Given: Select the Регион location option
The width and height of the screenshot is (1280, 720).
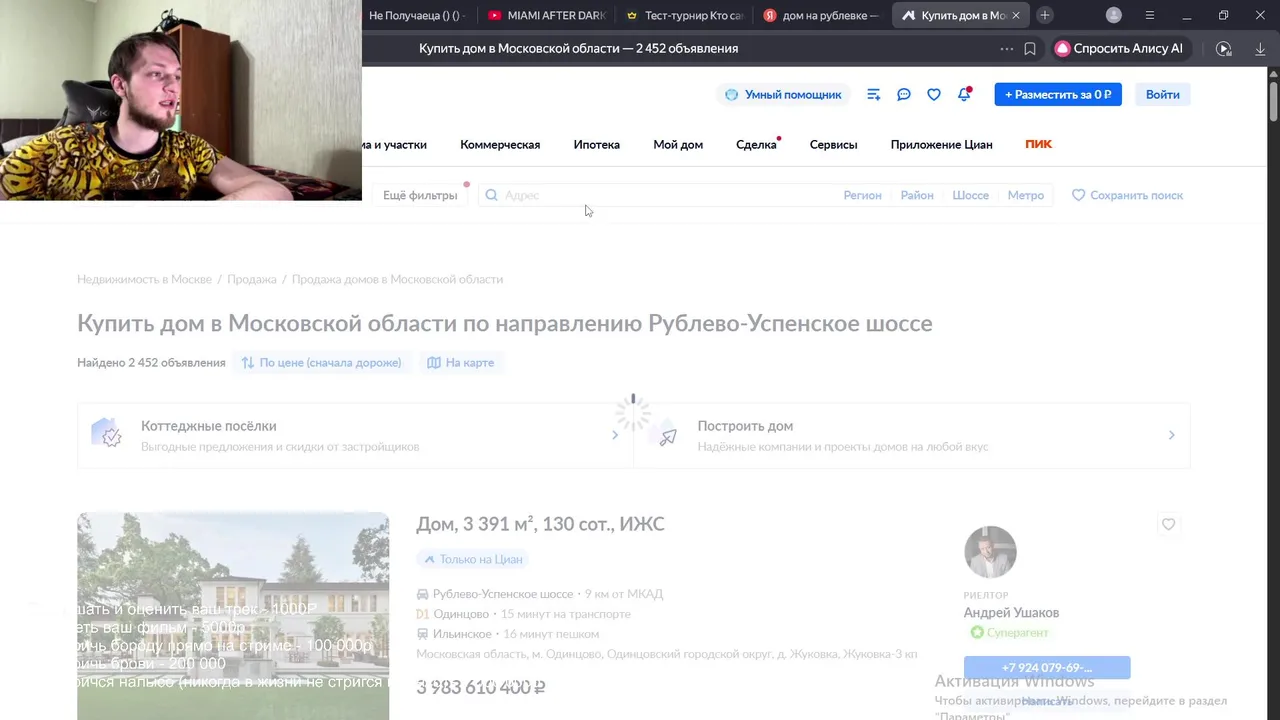Looking at the screenshot, I should [862, 195].
